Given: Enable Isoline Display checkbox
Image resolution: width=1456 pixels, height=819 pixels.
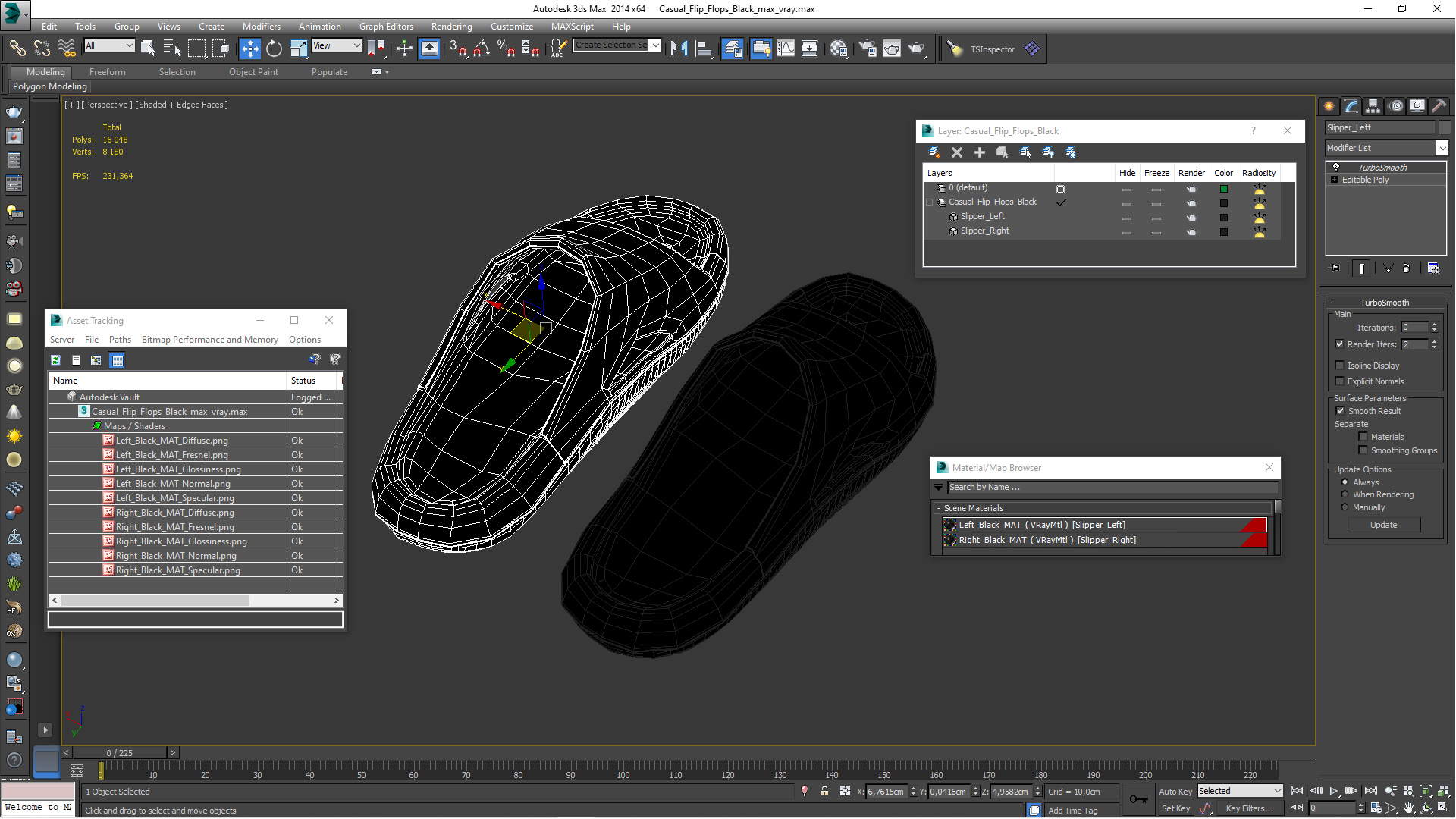Looking at the screenshot, I should (1340, 366).
